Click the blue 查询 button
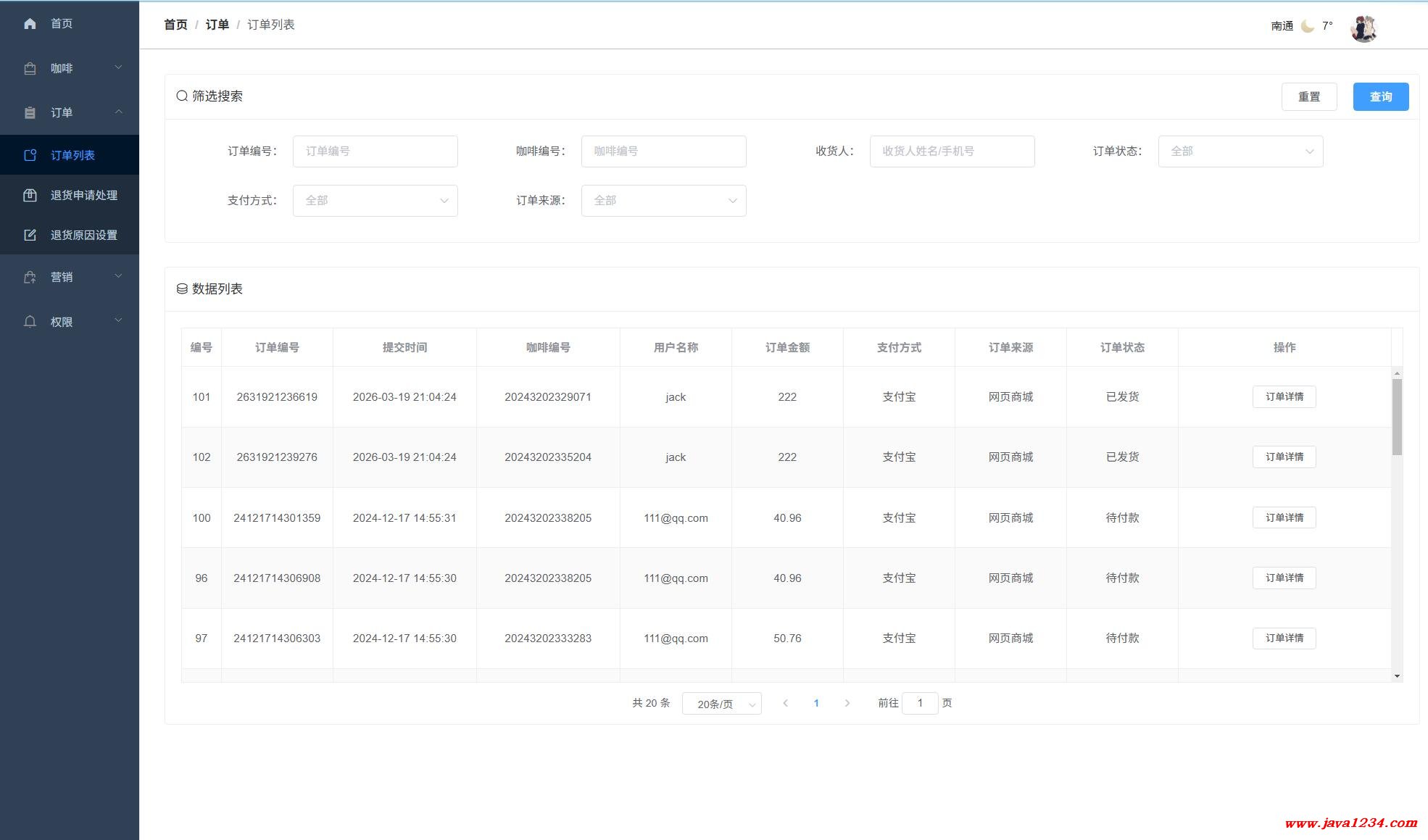Viewport: 1428px width, 840px height. tap(1380, 96)
